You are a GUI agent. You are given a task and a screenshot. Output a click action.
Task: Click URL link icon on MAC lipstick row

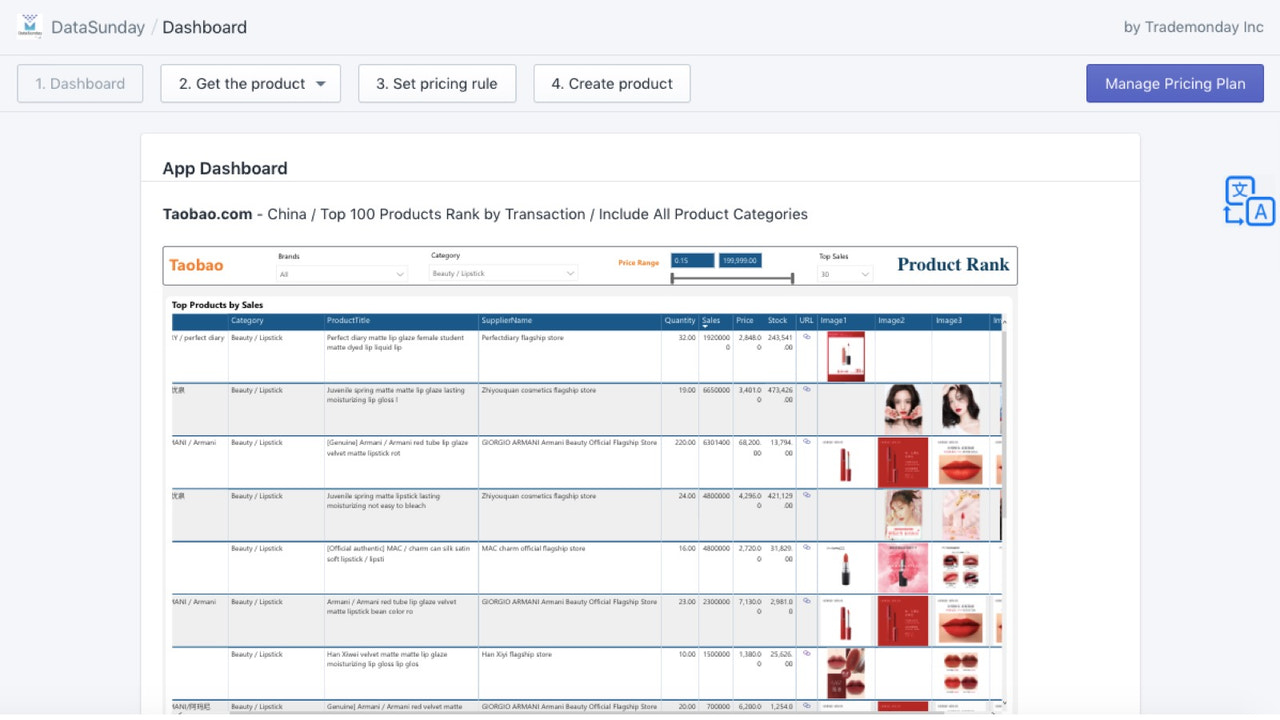click(x=807, y=549)
